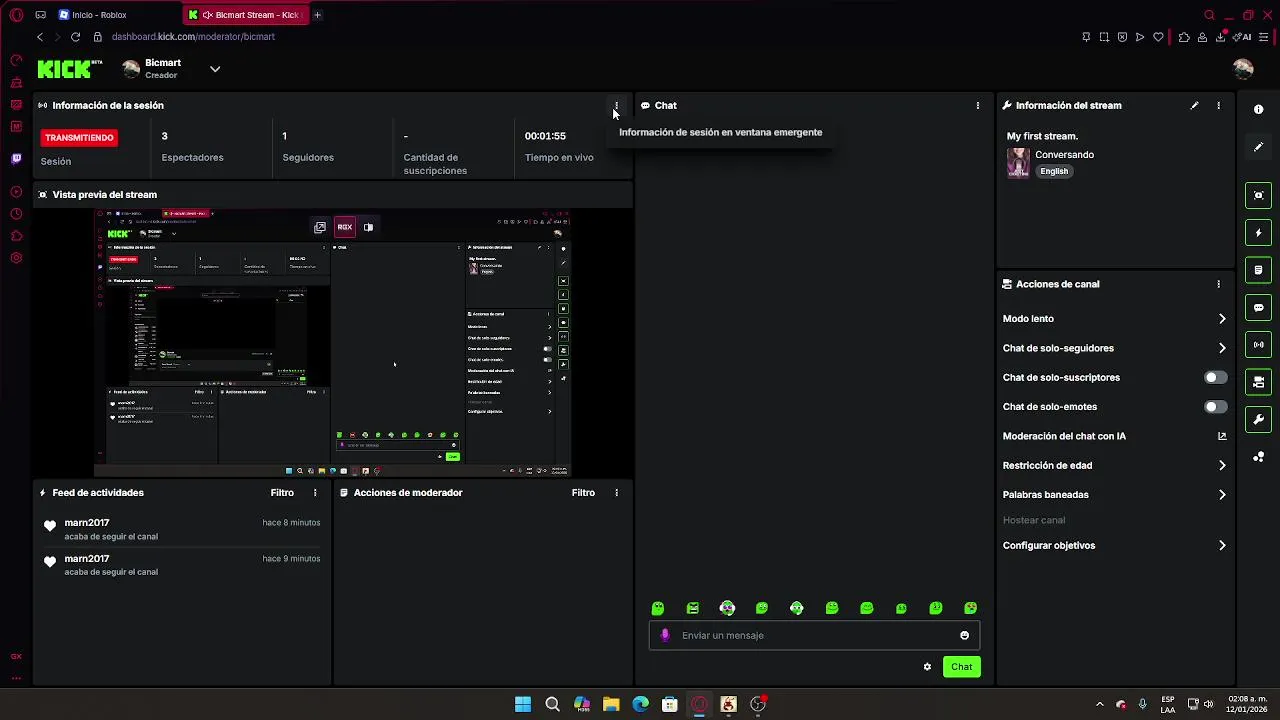
Task: Expand Modo lento options
Action: pos(1222,319)
